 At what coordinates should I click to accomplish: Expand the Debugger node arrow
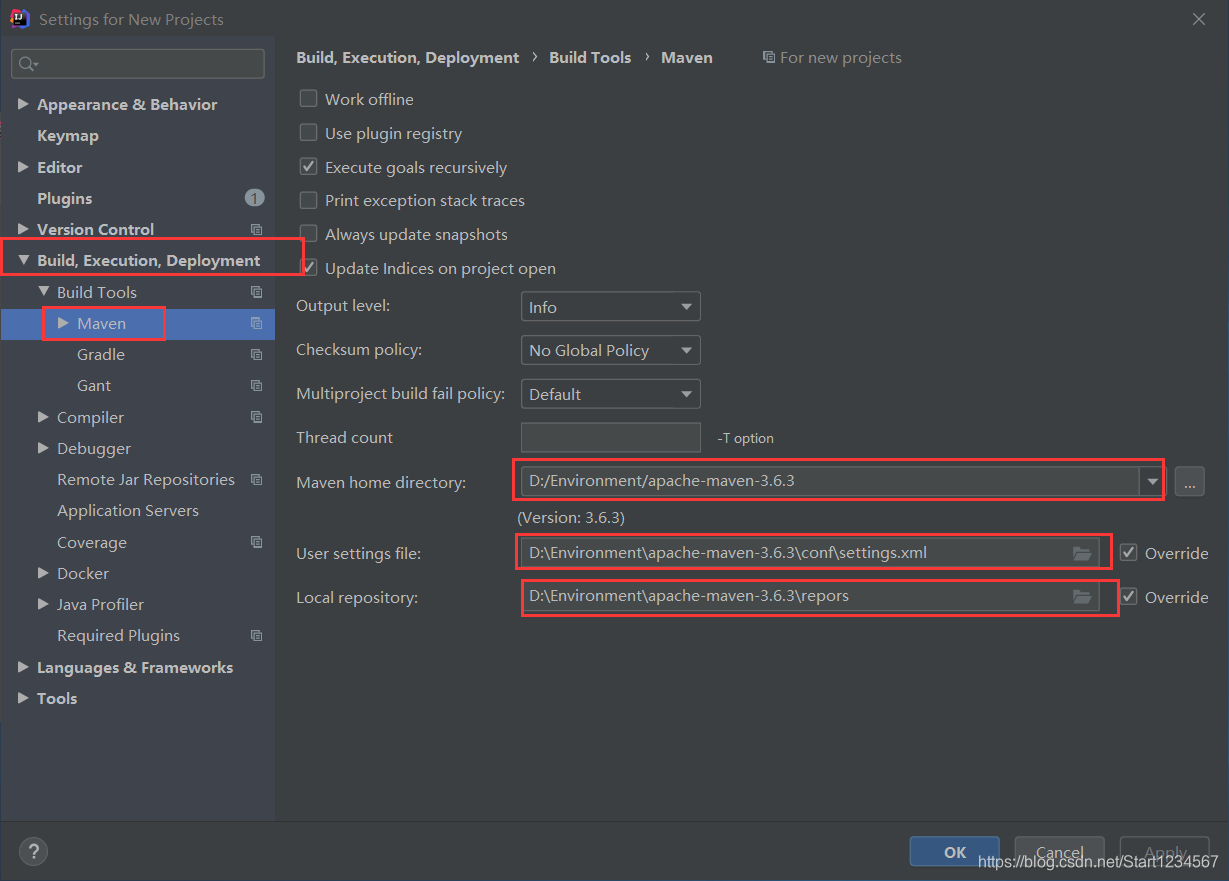43,448
